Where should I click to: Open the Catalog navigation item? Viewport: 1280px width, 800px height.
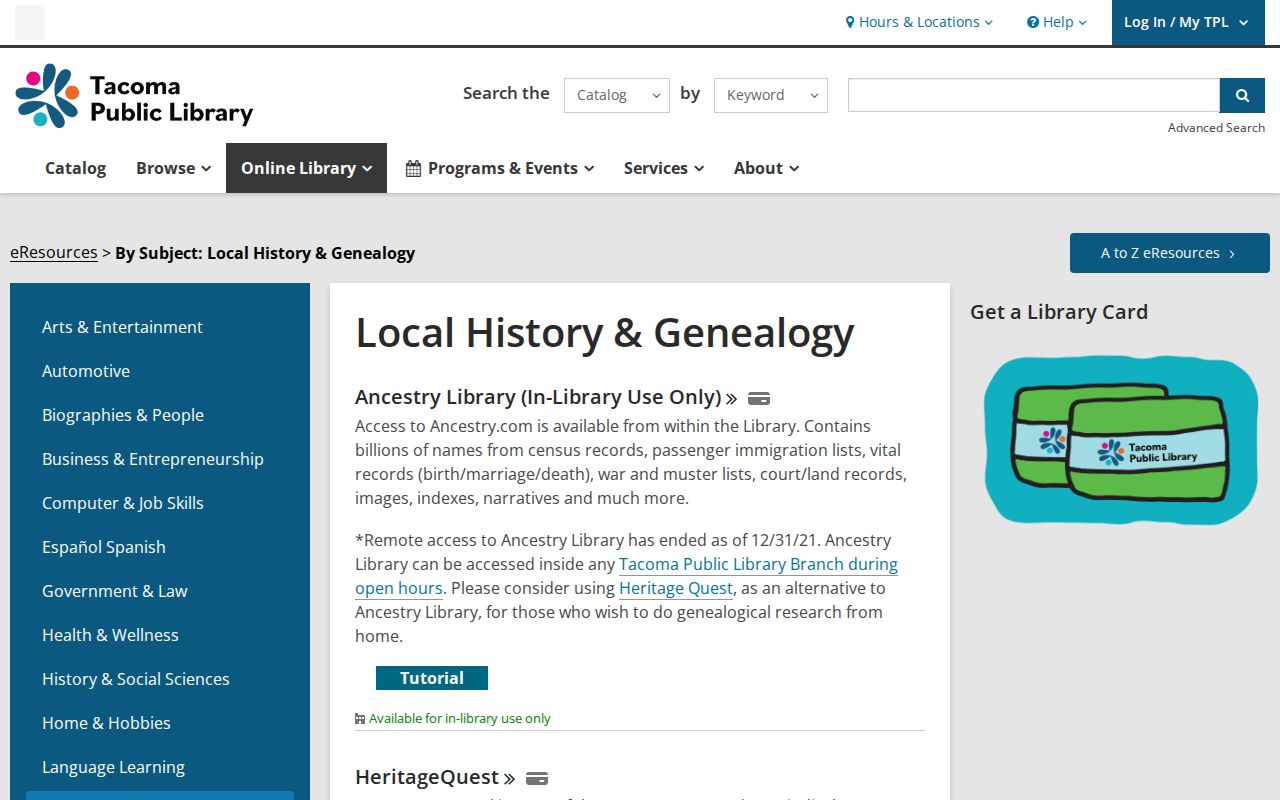75,168
